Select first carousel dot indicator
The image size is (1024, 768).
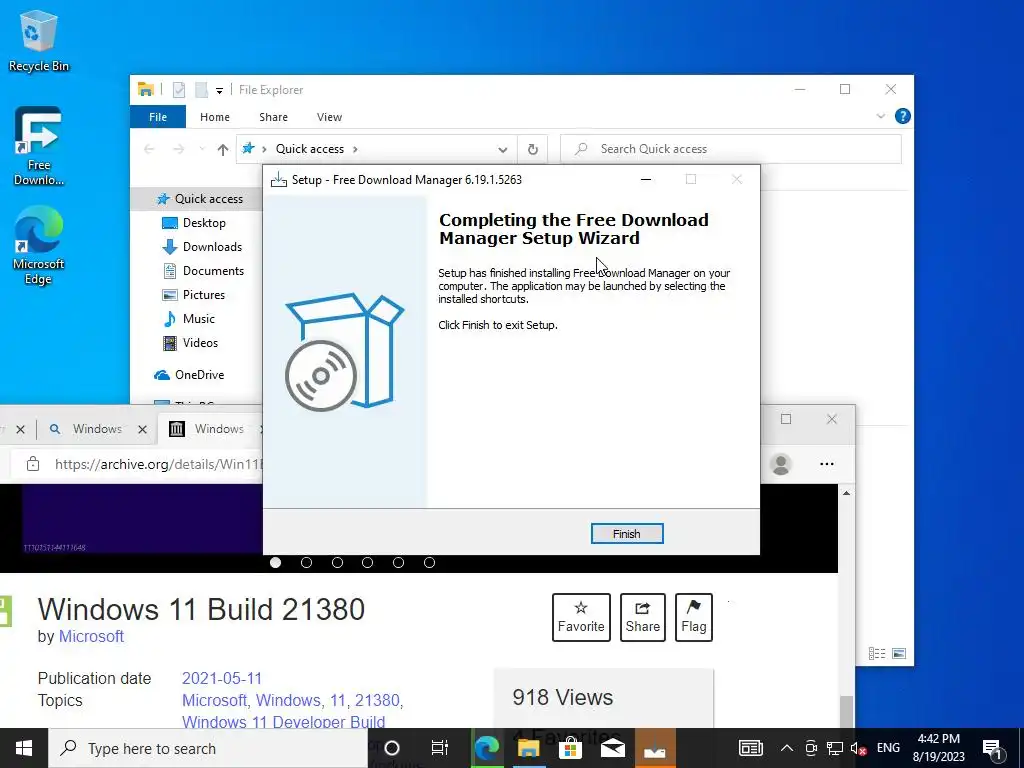click(276, 563)
